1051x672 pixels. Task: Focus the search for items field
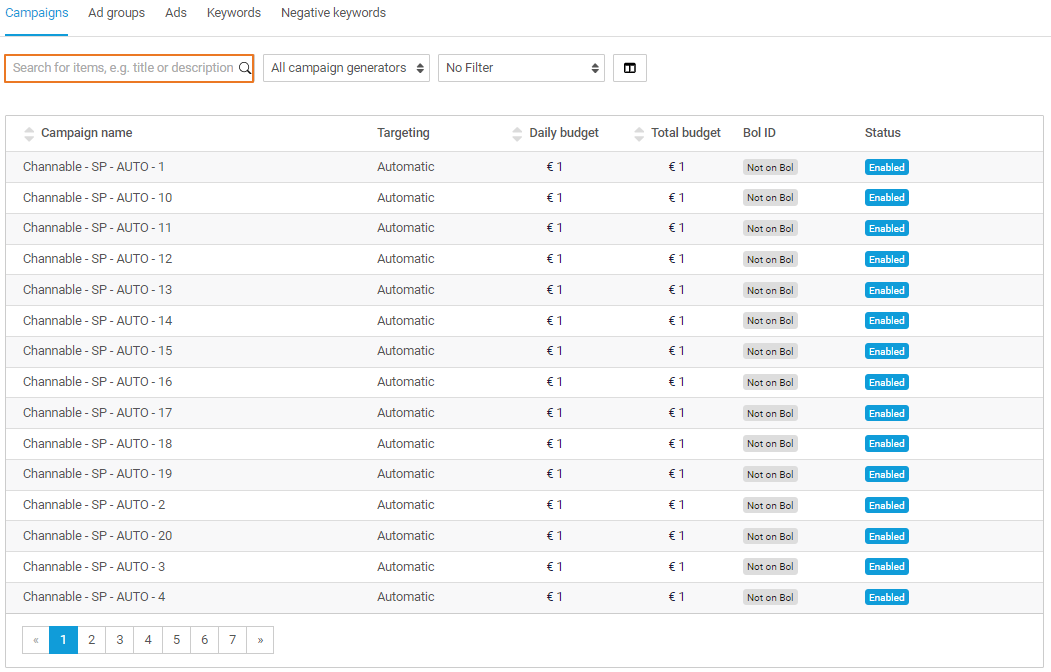[x=122, y=68]
